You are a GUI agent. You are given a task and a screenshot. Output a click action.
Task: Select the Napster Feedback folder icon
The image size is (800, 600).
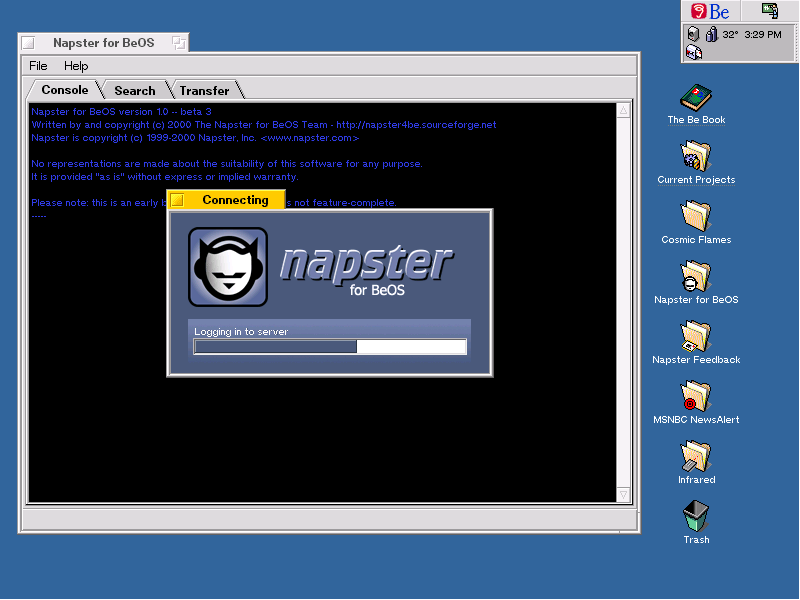(696, 336)
